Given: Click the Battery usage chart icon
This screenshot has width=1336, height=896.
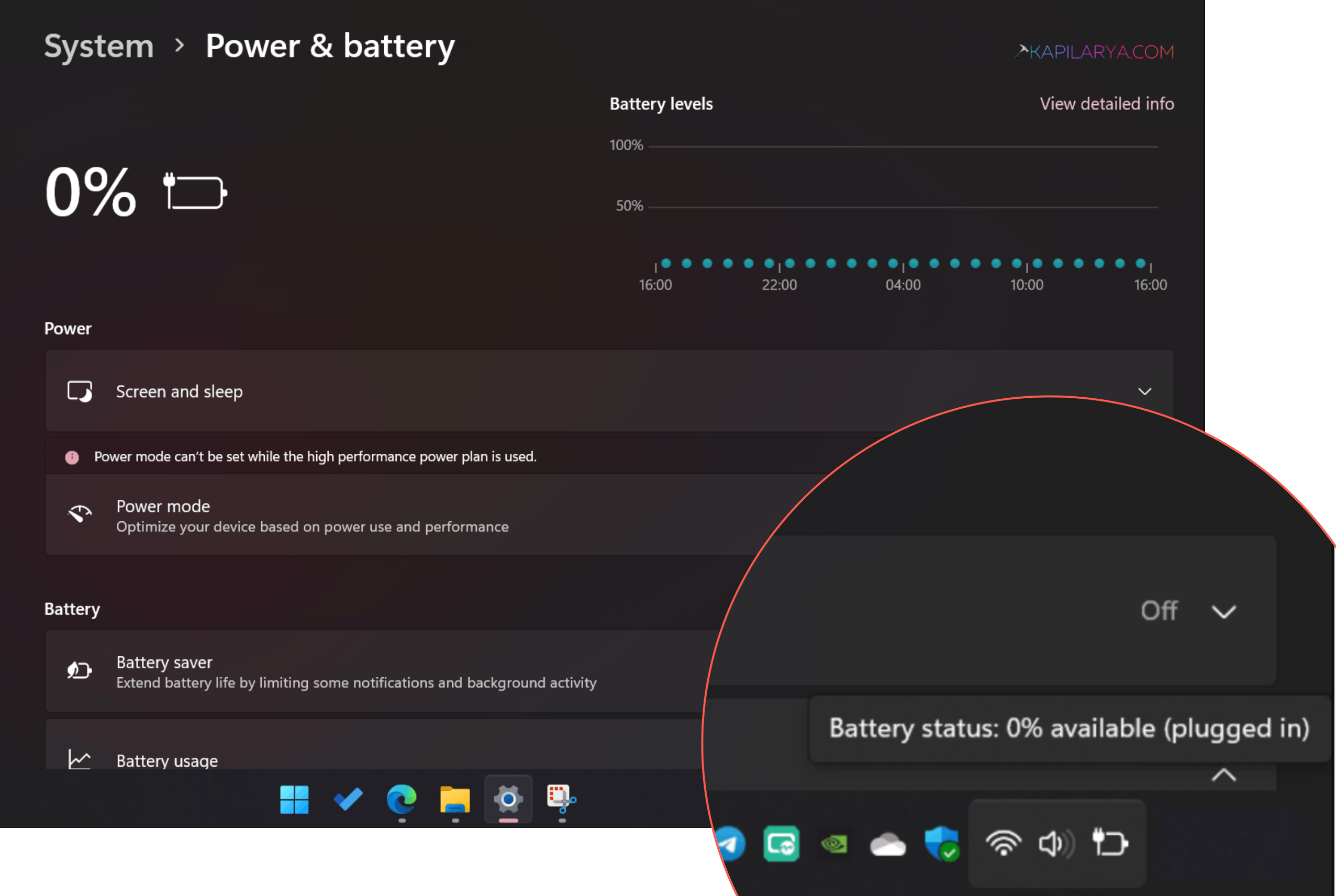Looking at the screenshot, I should coord(80,759).
